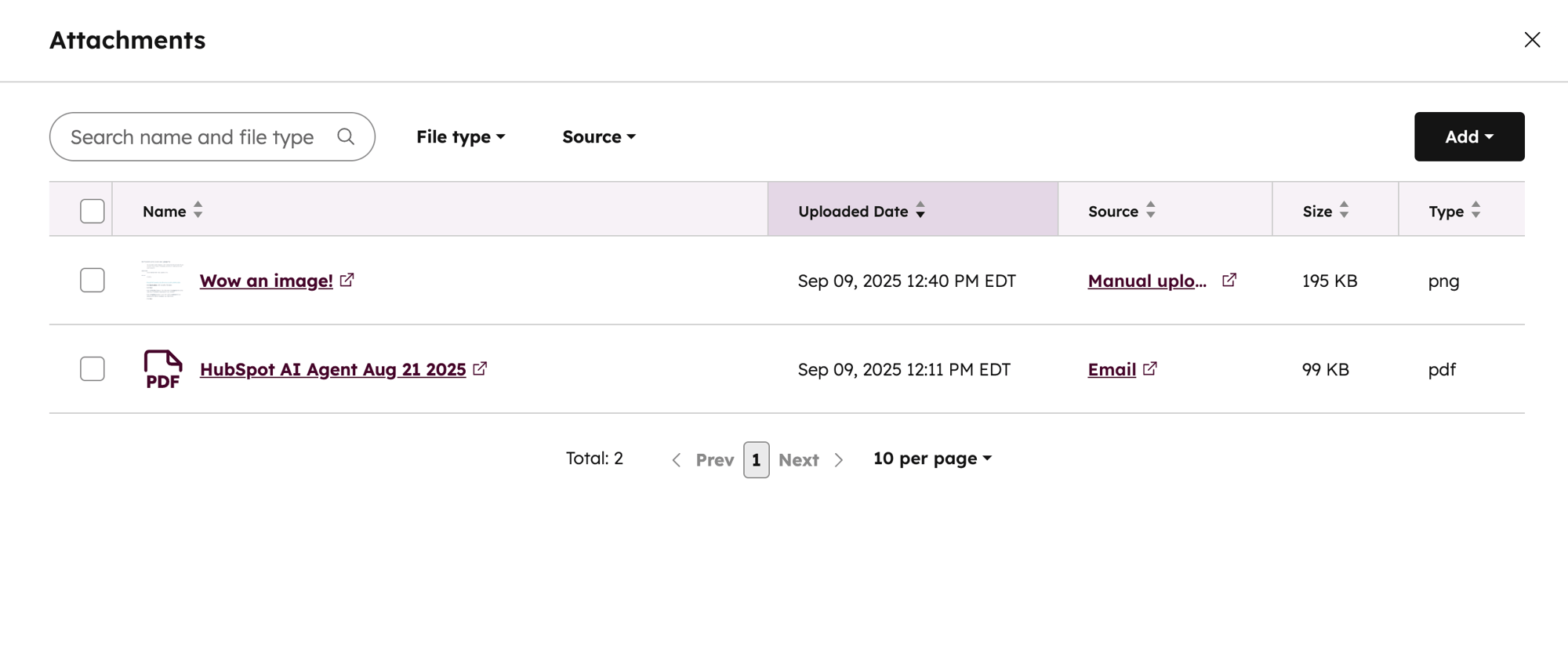Click the search magnifier icon
1568x660 pixels.
[347, 136]
